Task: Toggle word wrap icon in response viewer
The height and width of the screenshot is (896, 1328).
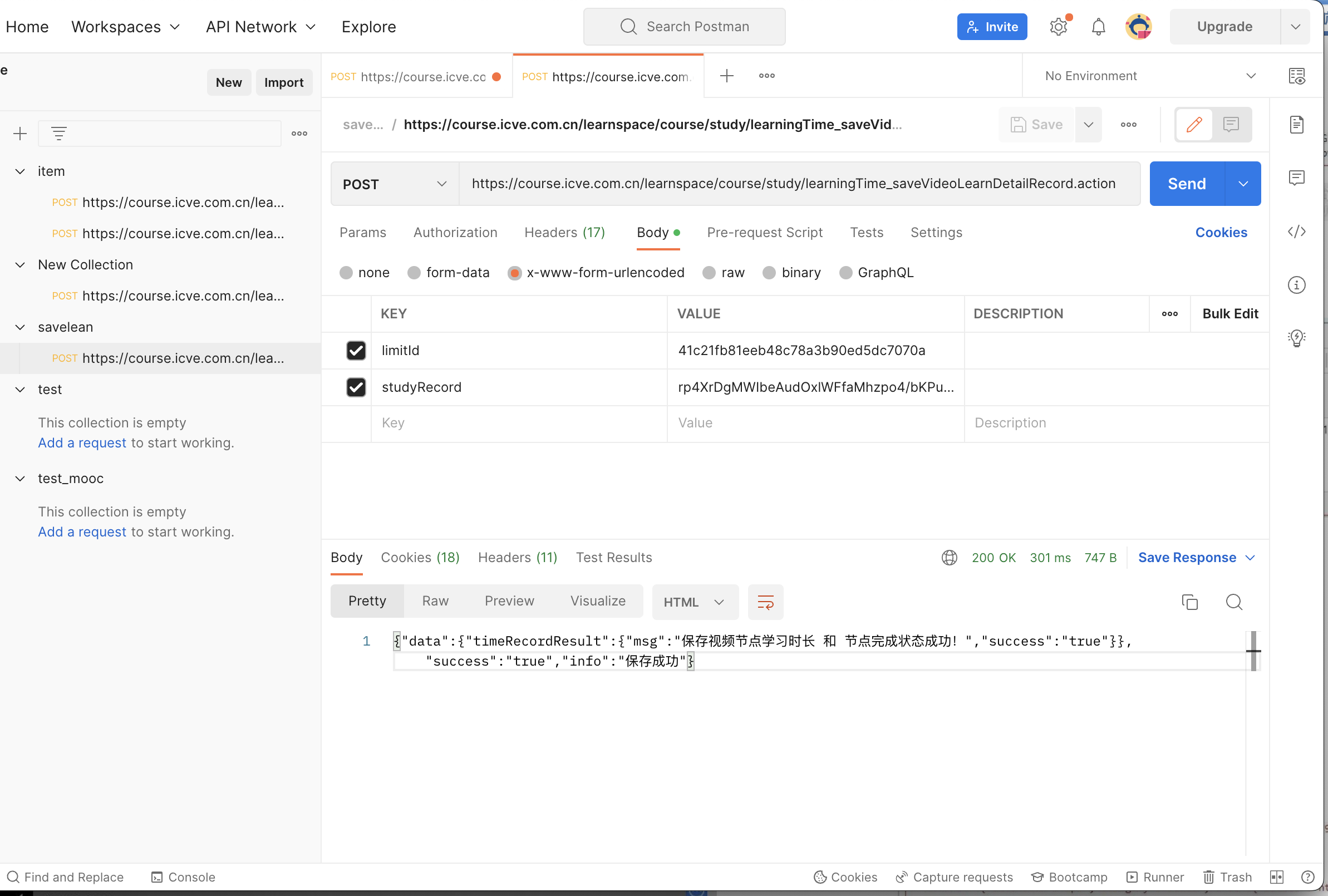Action: coord(765,602)
